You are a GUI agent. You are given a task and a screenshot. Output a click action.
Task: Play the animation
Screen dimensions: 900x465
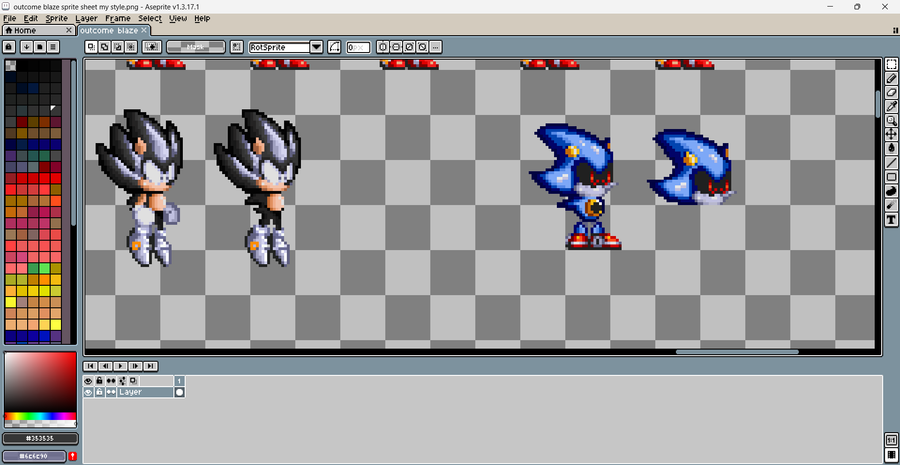pos(121,366)
